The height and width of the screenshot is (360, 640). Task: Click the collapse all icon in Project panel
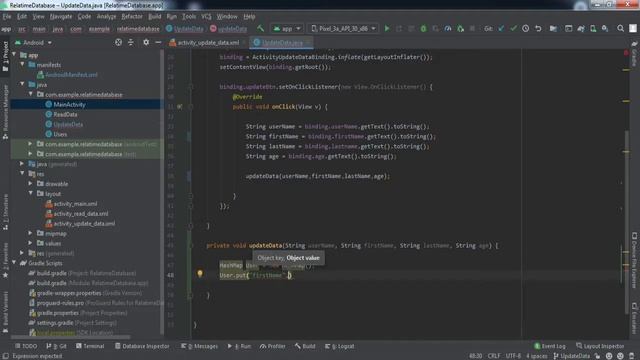[131, 42]
